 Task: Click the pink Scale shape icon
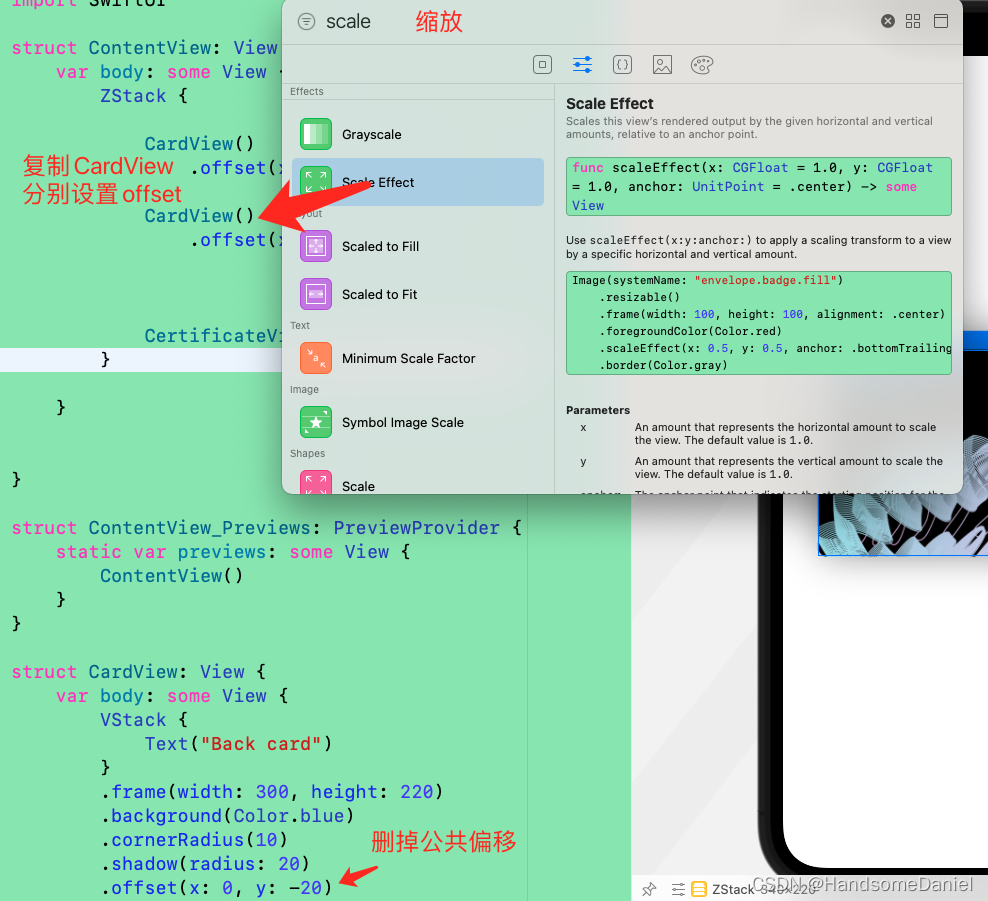click(x=316, y=483)
